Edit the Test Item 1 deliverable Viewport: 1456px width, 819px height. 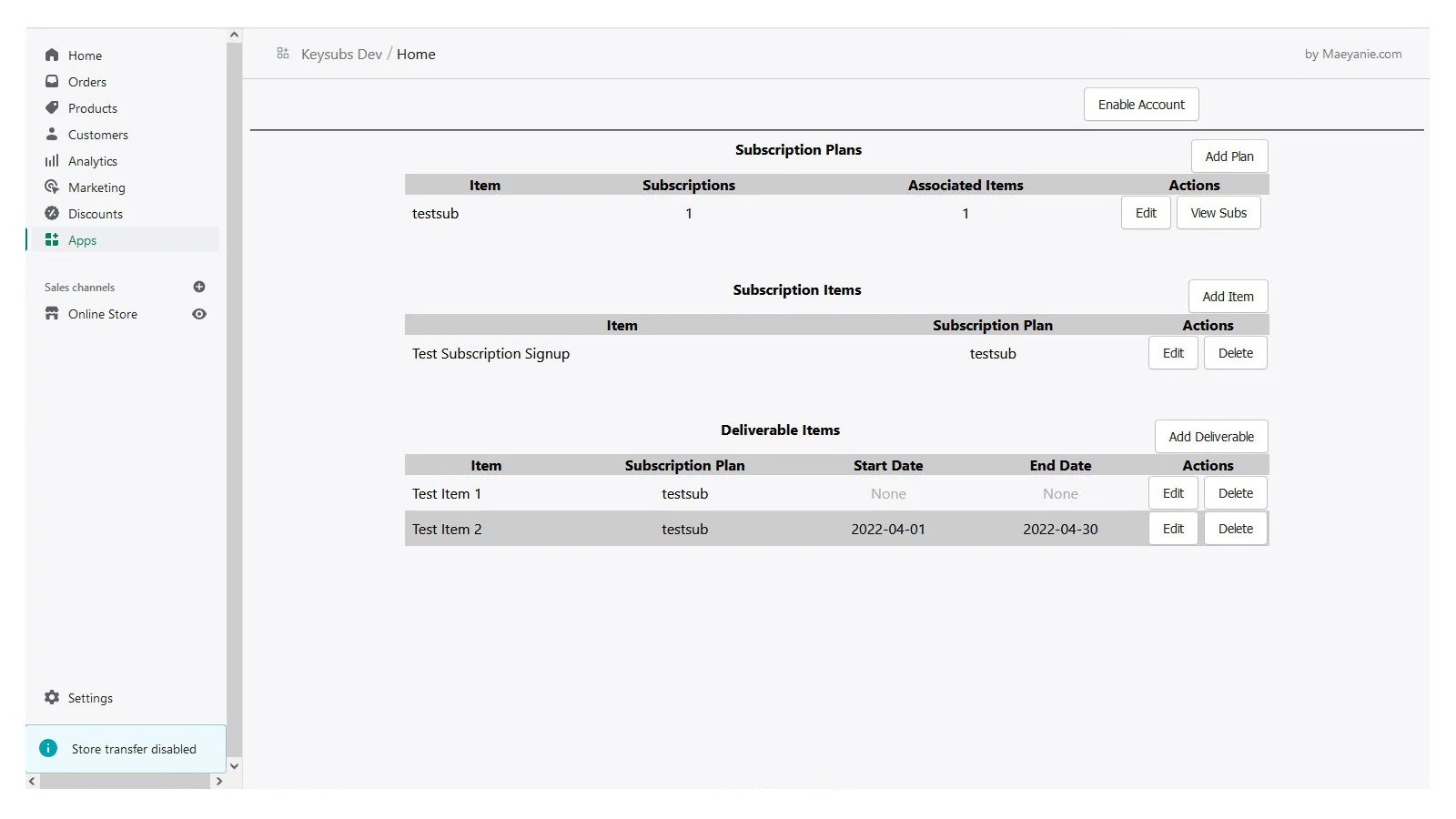pyautogui.click(x=1173, y=493)
